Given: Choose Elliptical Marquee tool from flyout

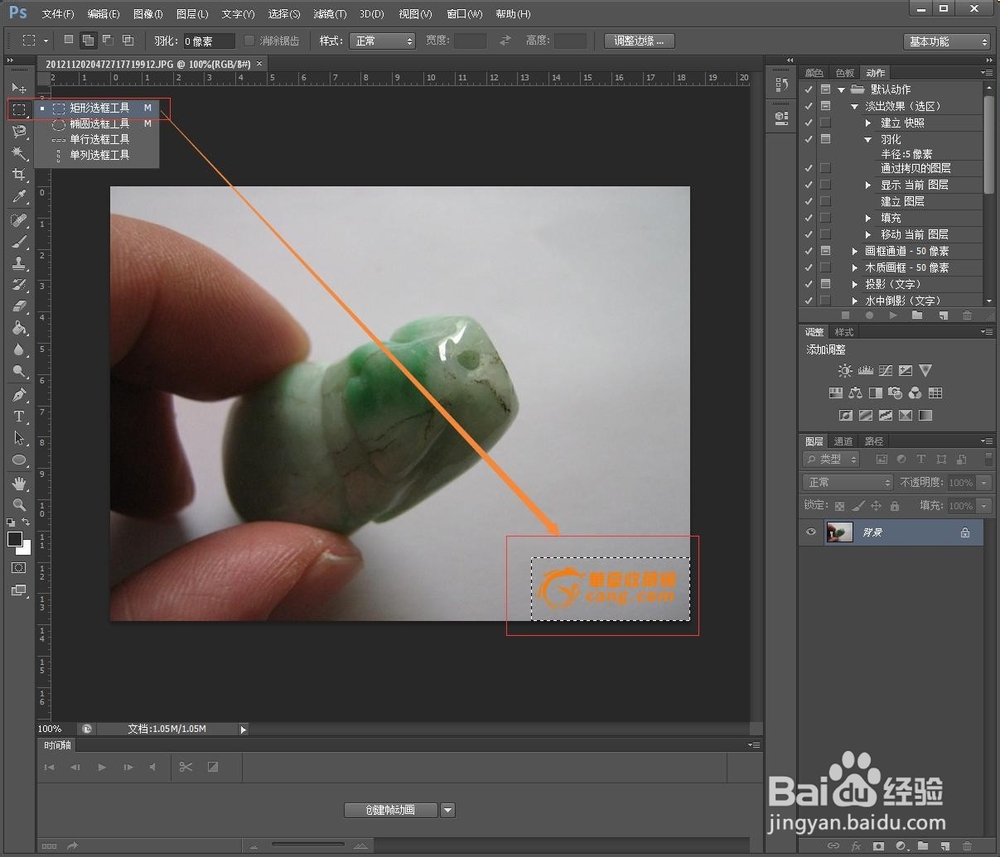Looking at the screenshot, I should (x=97, y=124).
